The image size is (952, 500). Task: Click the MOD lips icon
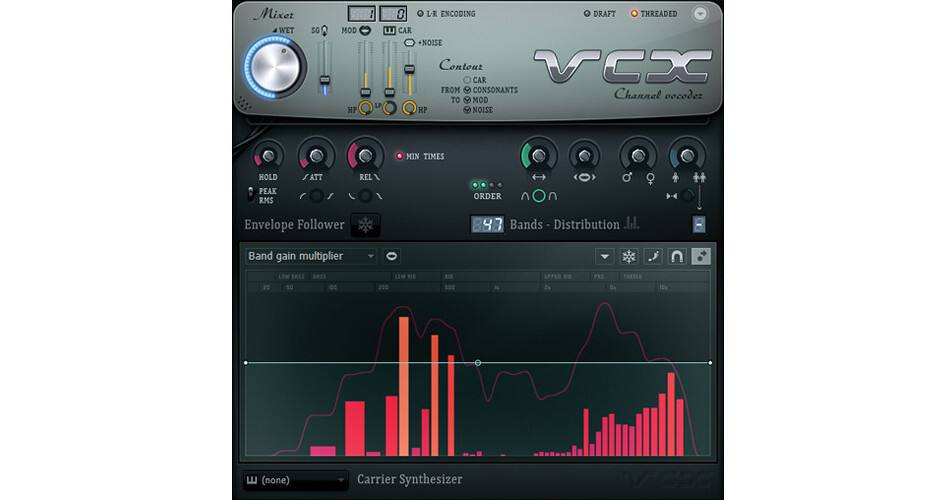(365, 30)
